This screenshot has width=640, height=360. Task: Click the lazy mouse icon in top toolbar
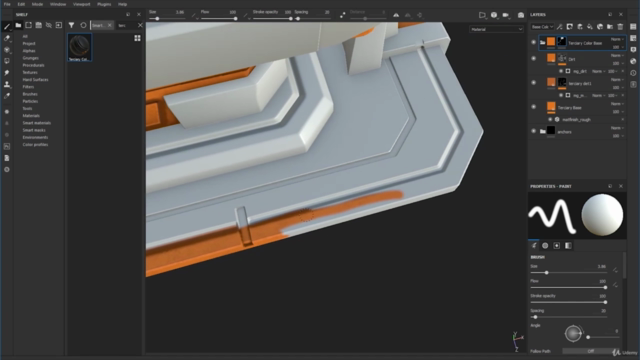[342, 15]
